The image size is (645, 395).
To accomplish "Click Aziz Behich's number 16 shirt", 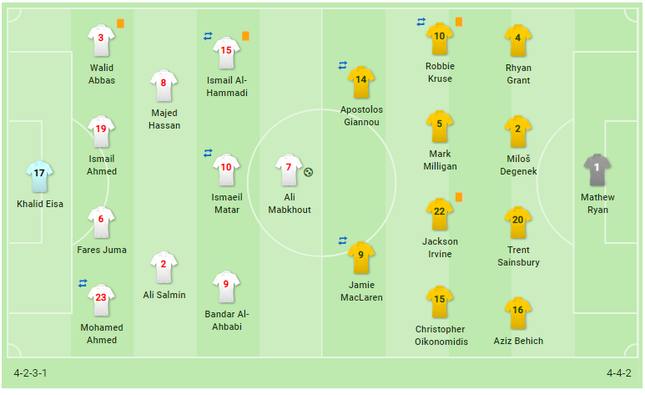I will coord(518,313).
